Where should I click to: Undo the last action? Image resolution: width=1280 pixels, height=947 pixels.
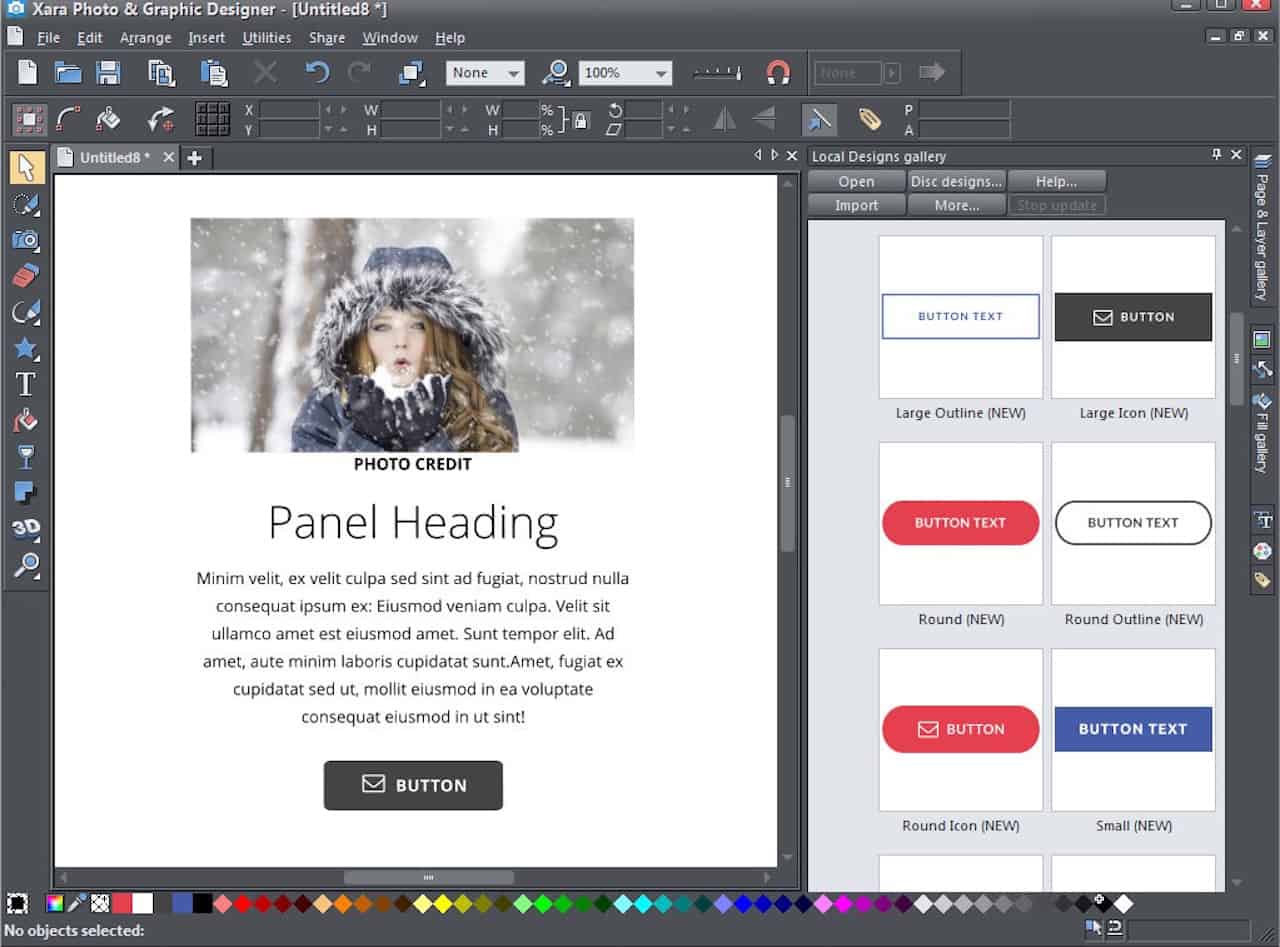coord(317,72)
